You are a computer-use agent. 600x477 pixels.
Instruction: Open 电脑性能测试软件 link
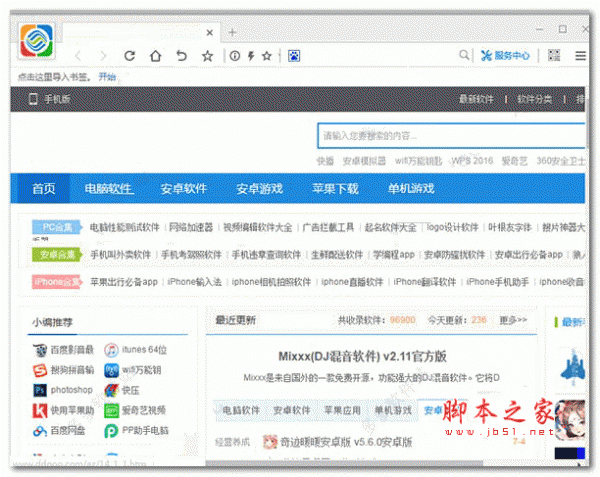[124, 228]
